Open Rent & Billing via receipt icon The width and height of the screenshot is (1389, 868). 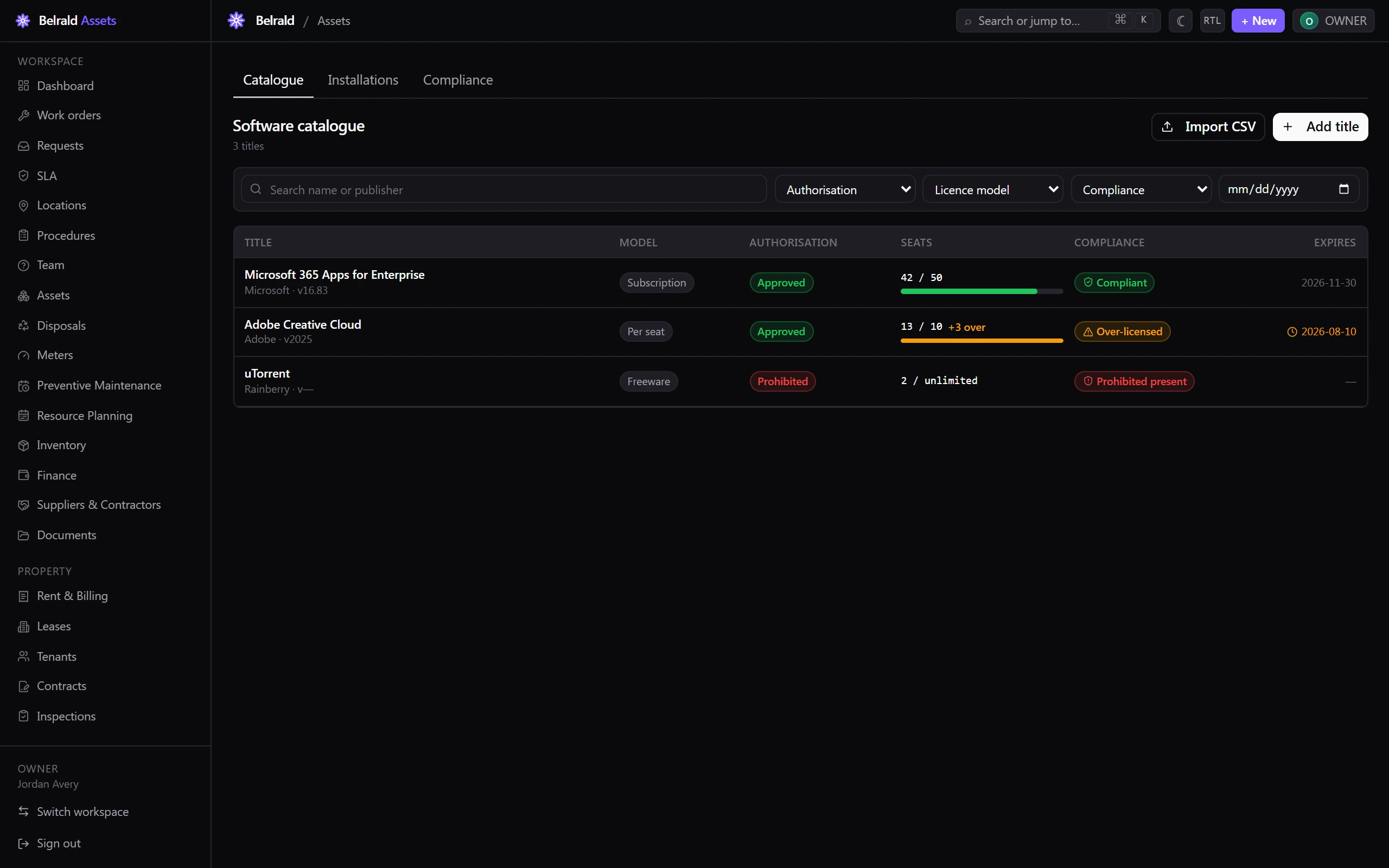click(23, 596)
